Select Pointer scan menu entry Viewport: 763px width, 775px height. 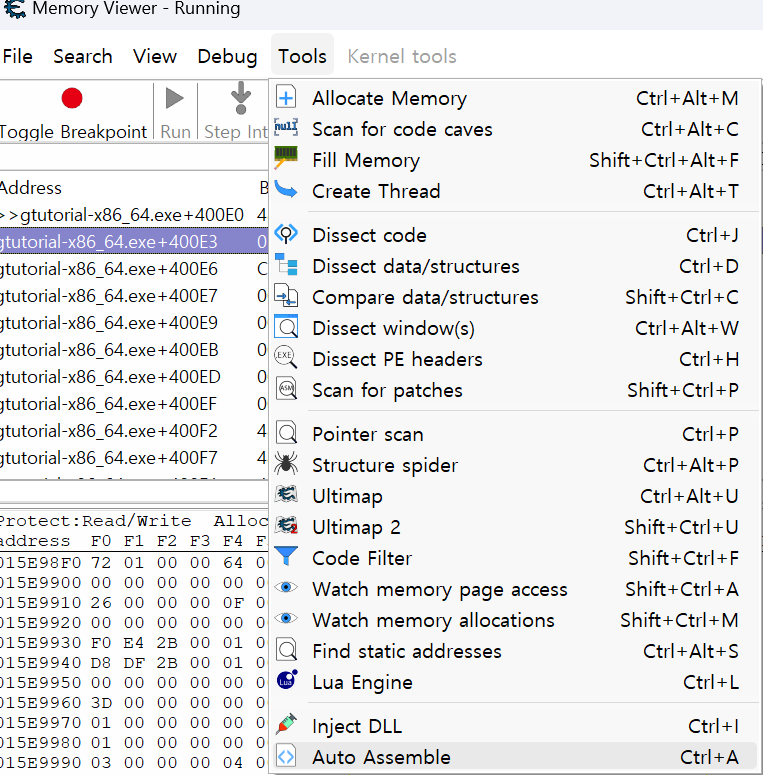click(515, 434)
